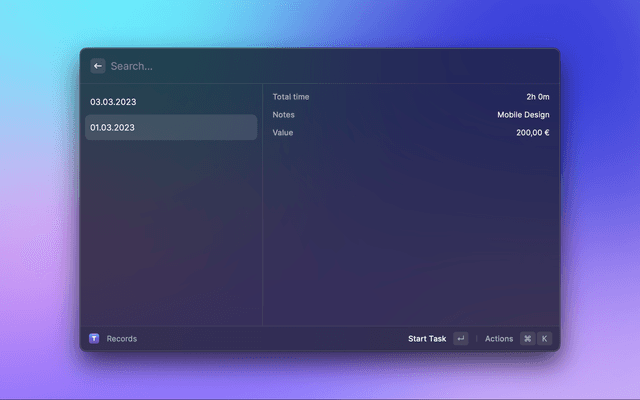Click the Total time label
The image size is (640, 400).
point(291,97)
